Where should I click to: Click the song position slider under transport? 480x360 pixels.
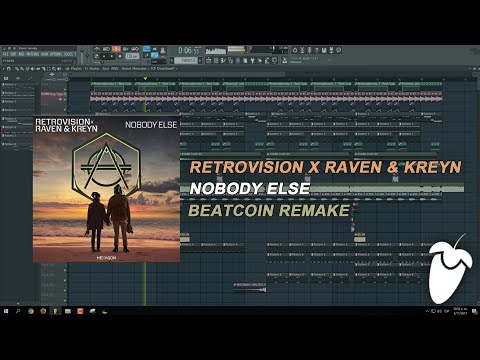click(117, 63)
